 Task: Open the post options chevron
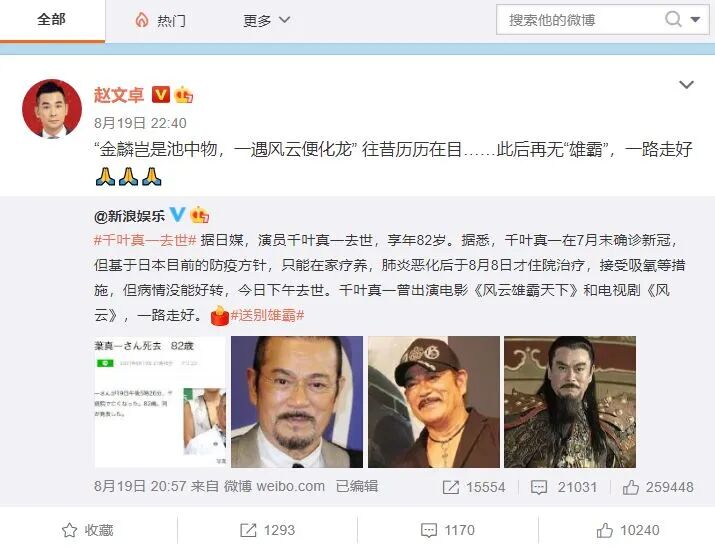pos(686,85)
